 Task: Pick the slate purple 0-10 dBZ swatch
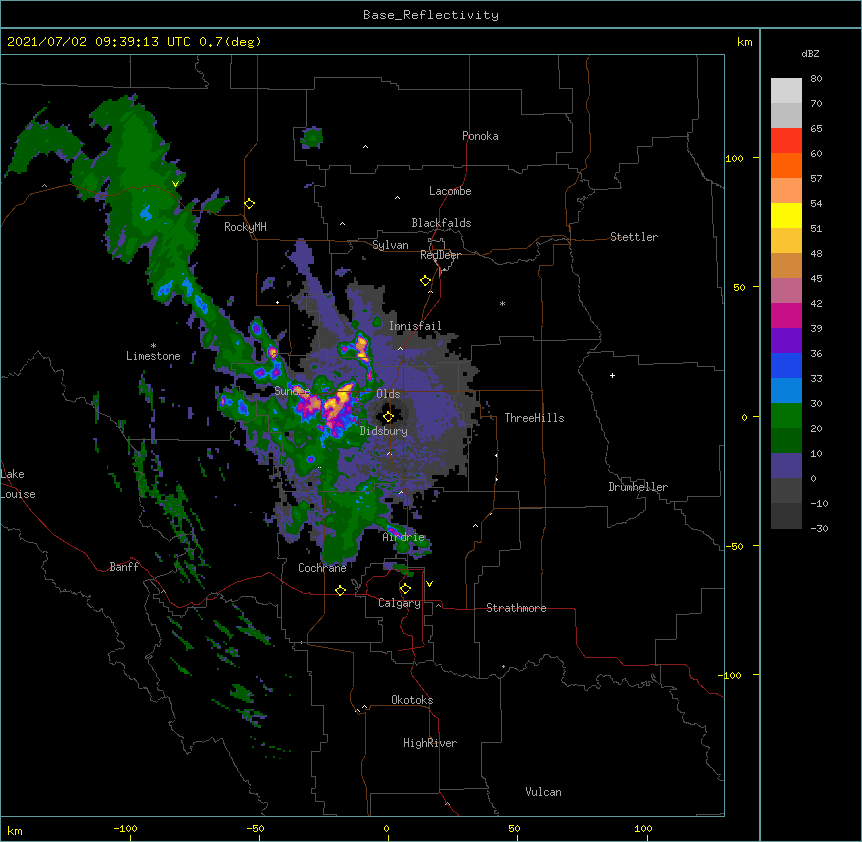[786, 466]
